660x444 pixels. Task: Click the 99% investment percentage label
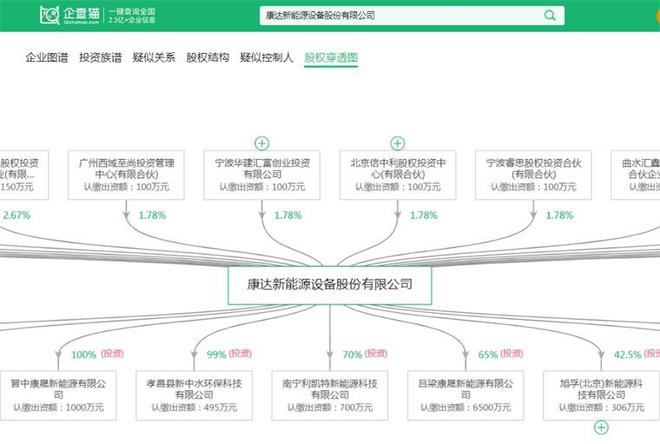point(216,355)
